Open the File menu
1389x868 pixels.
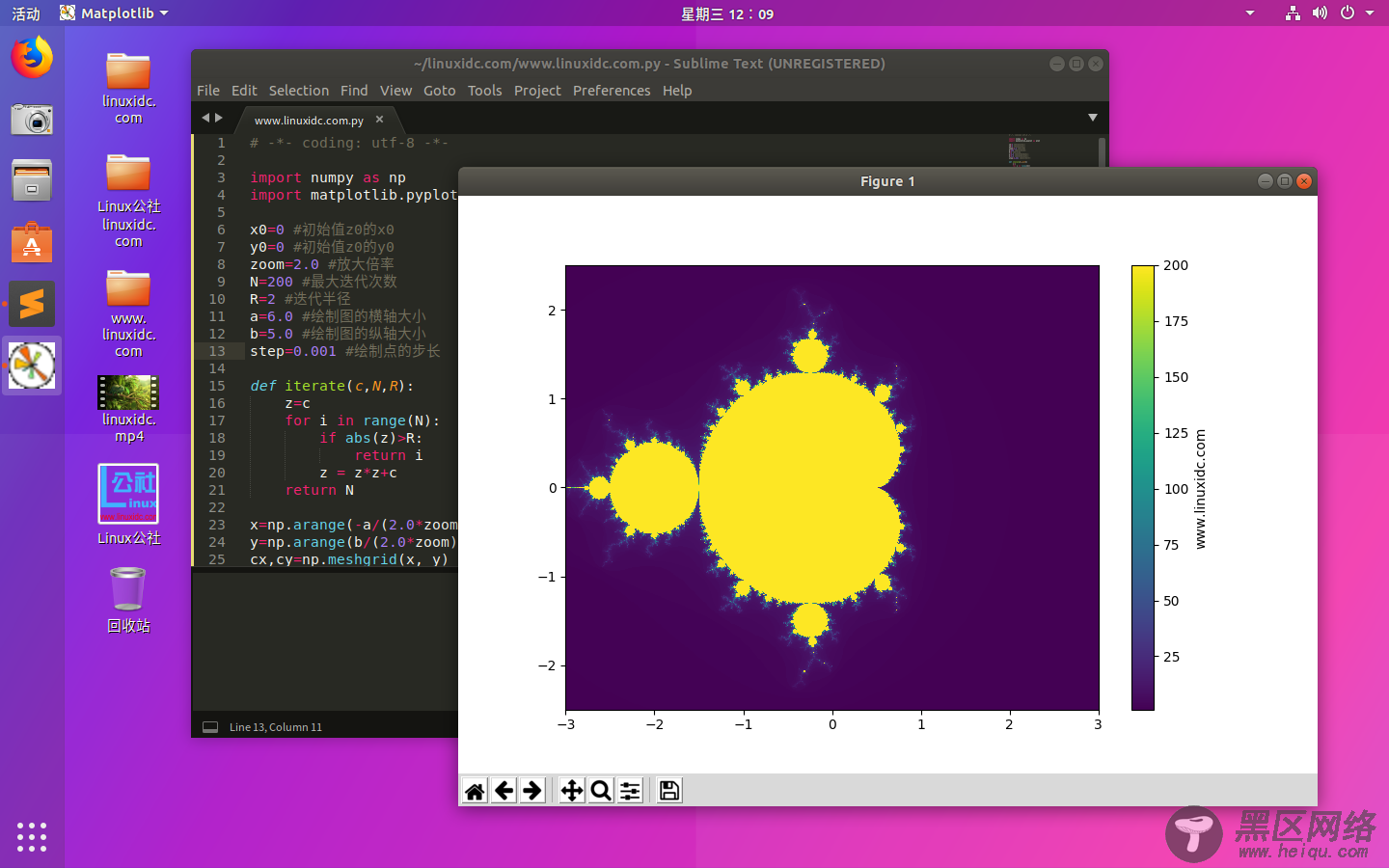tap(208, 91)
